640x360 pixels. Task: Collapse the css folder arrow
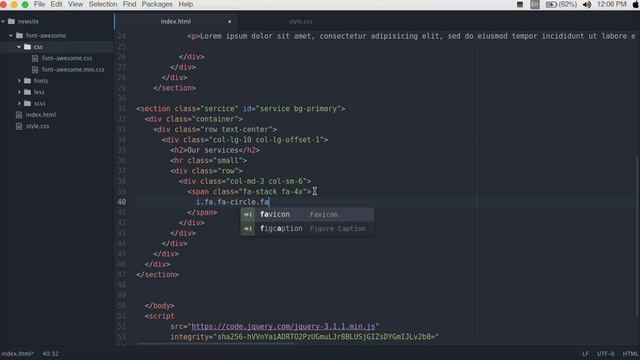(x=19, y=47)
